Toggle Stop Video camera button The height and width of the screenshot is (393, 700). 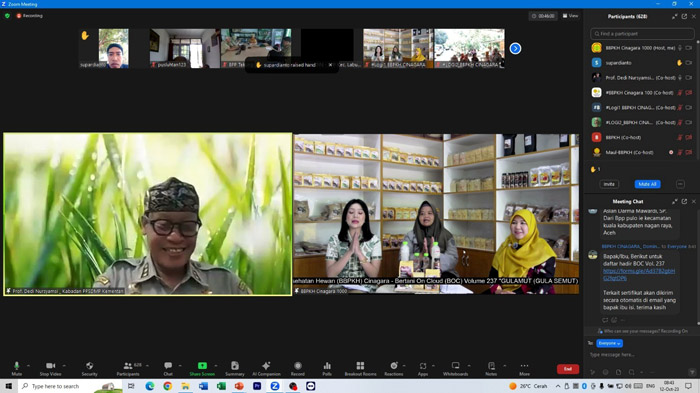[50, 366]
